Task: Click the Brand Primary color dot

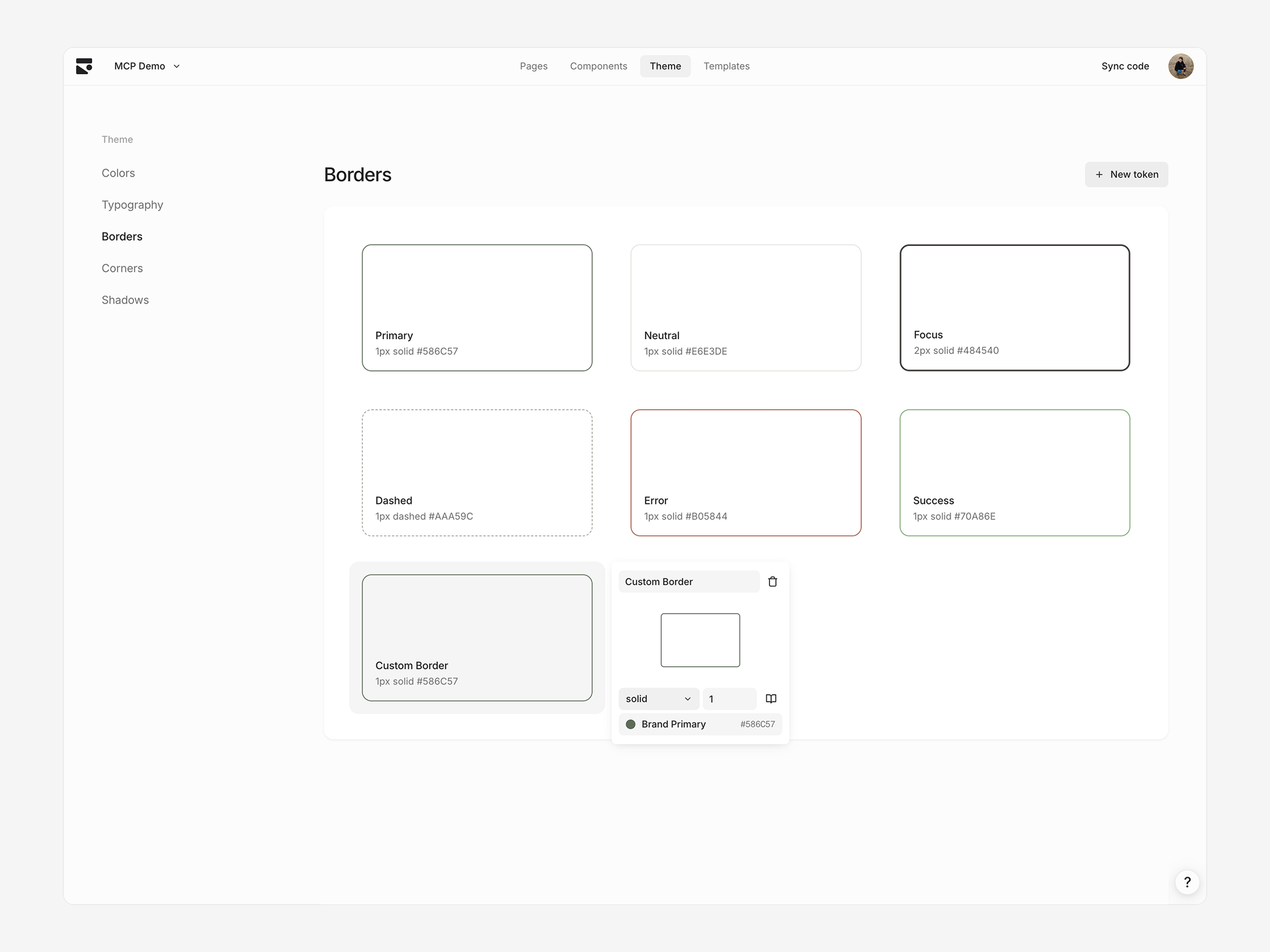Action: (x=630, y=724)
